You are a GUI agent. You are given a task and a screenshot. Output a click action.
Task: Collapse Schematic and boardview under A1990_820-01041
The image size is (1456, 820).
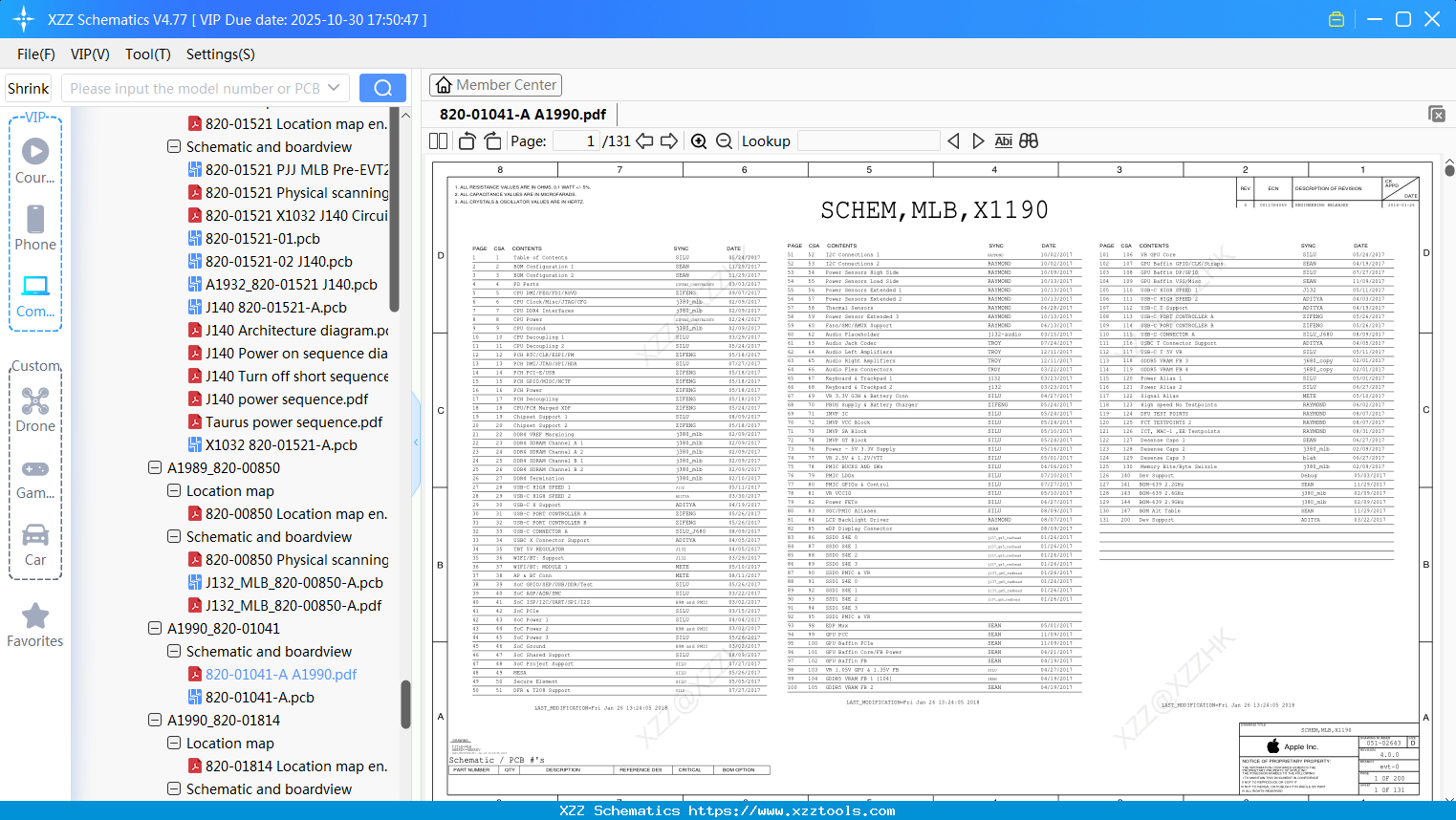(x=174, y=652)
